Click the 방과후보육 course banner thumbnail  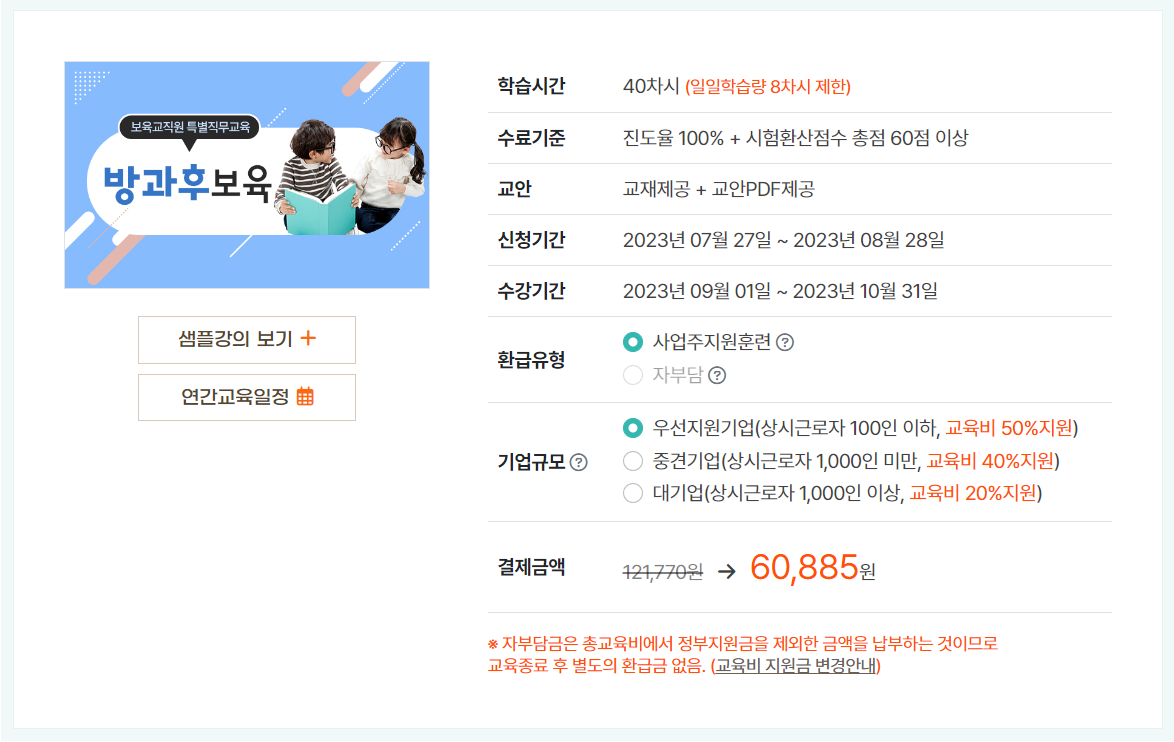(x=247, y=175)
